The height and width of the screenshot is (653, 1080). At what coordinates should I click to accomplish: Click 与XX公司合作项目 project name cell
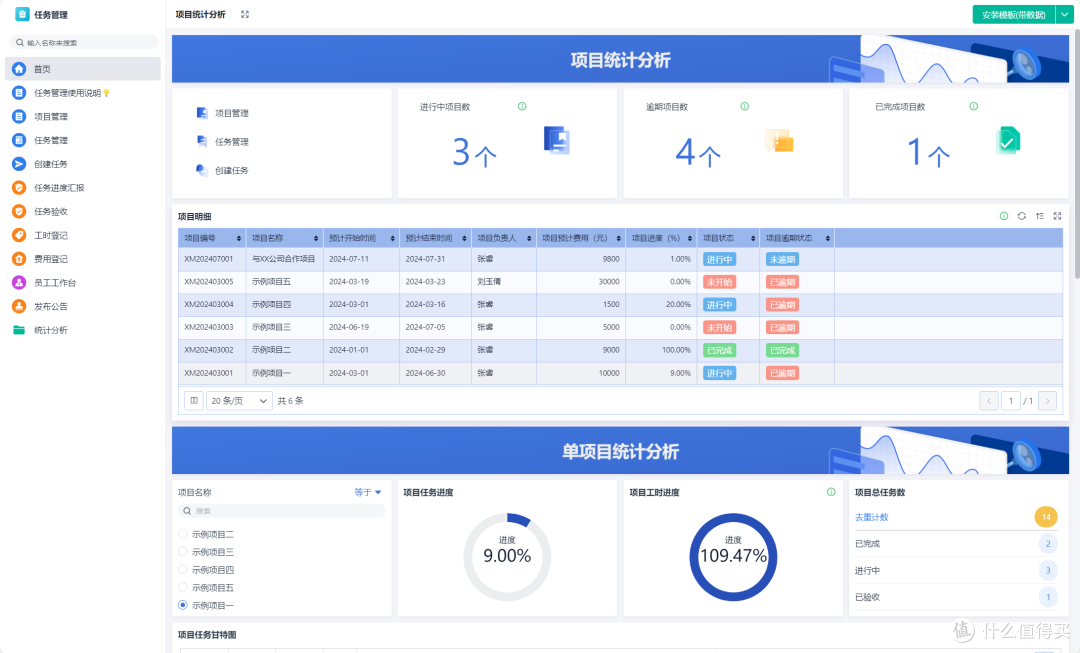click(x=284, y=259)
